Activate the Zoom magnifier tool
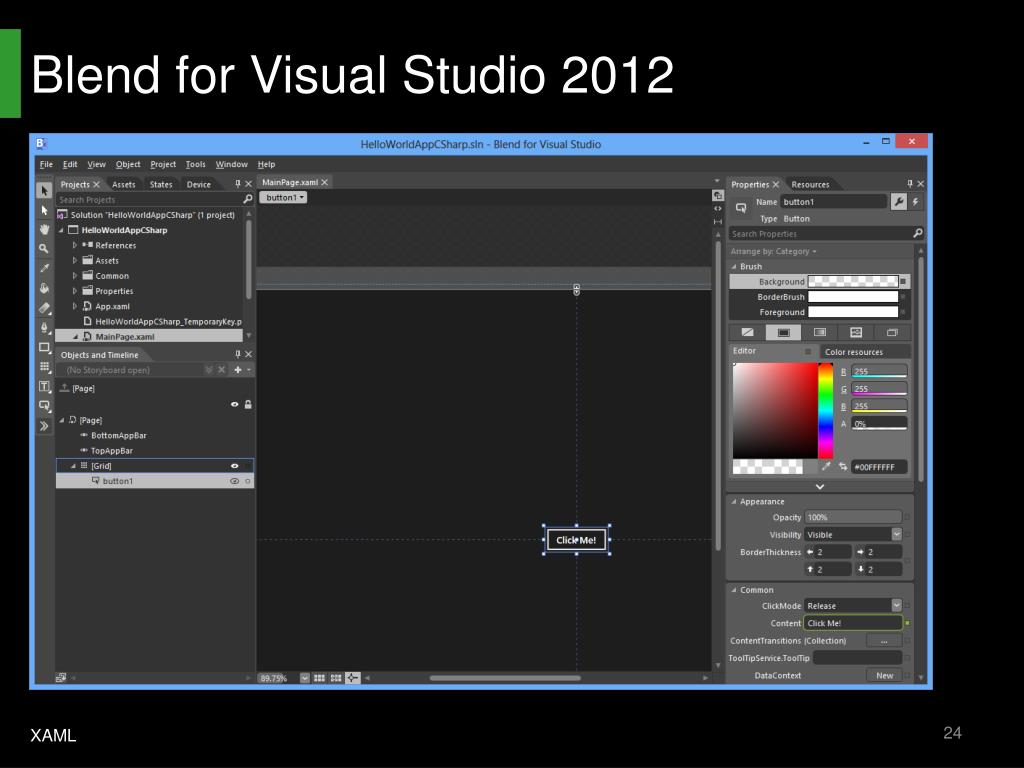The width and height of the screenshot is (1024, 768). (44, 248)
